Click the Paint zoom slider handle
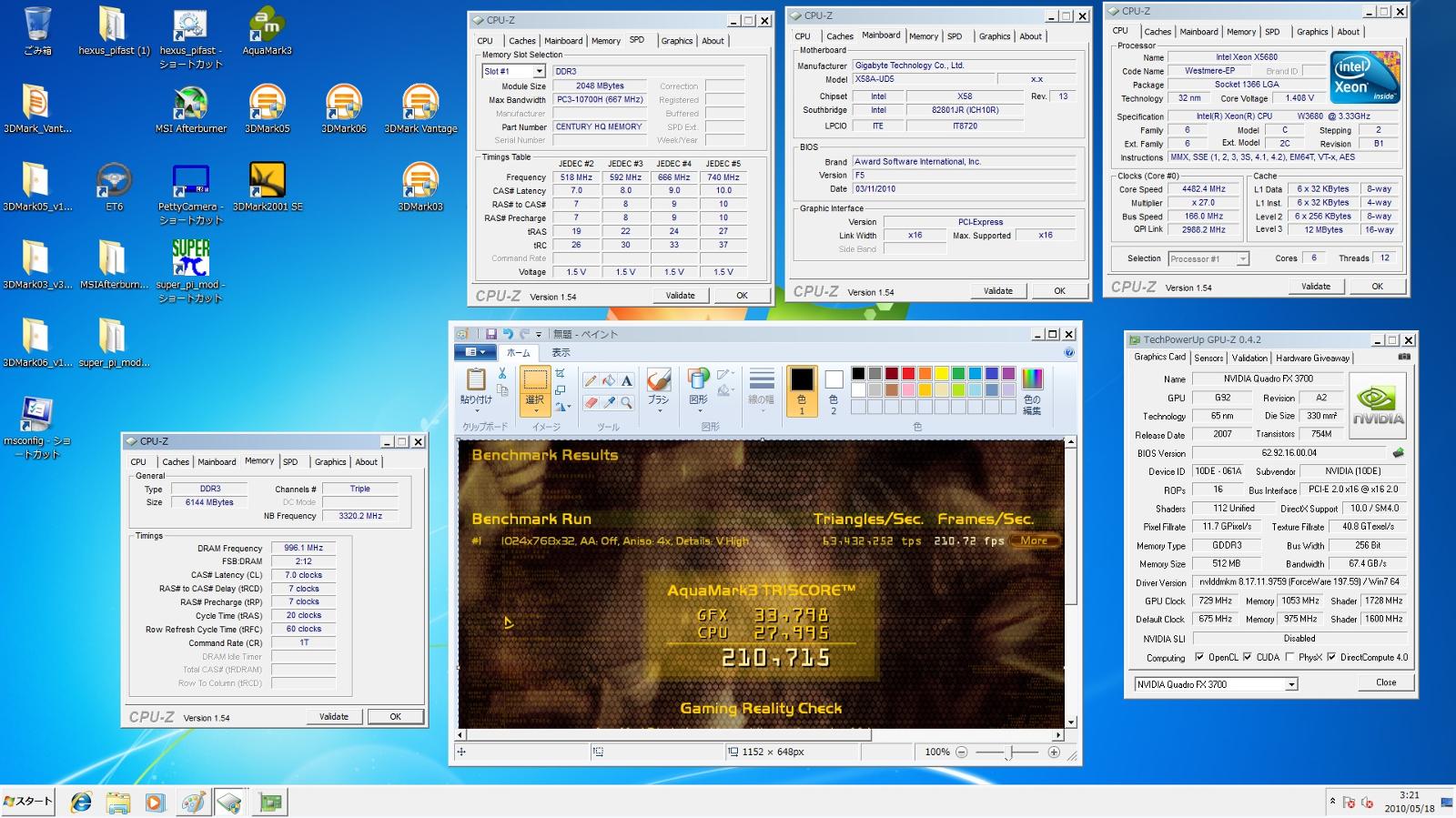 click(x=1009, y=752)
